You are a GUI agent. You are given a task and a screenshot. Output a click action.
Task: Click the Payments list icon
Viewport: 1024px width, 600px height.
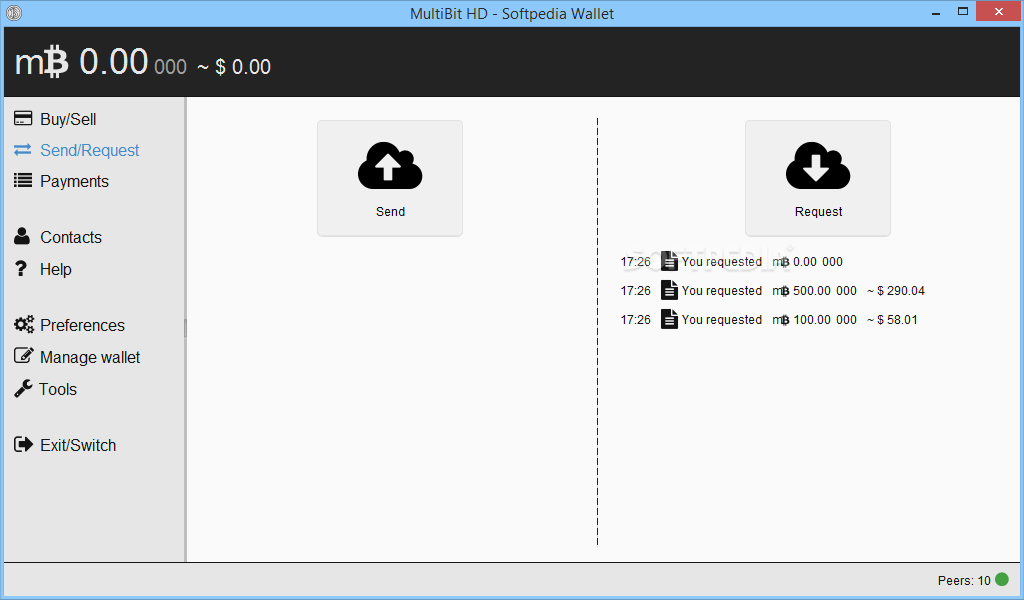[x=22, y=181]
